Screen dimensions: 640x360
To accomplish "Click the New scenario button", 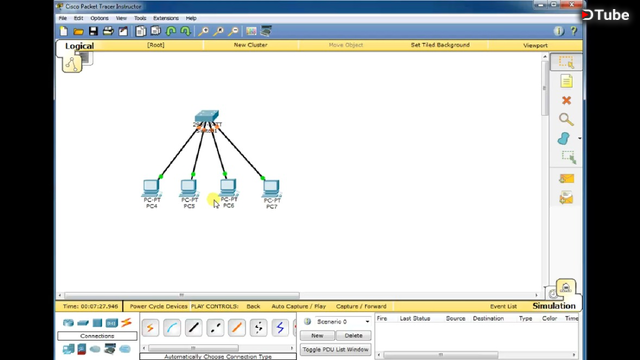I will (x=317, y=336).
